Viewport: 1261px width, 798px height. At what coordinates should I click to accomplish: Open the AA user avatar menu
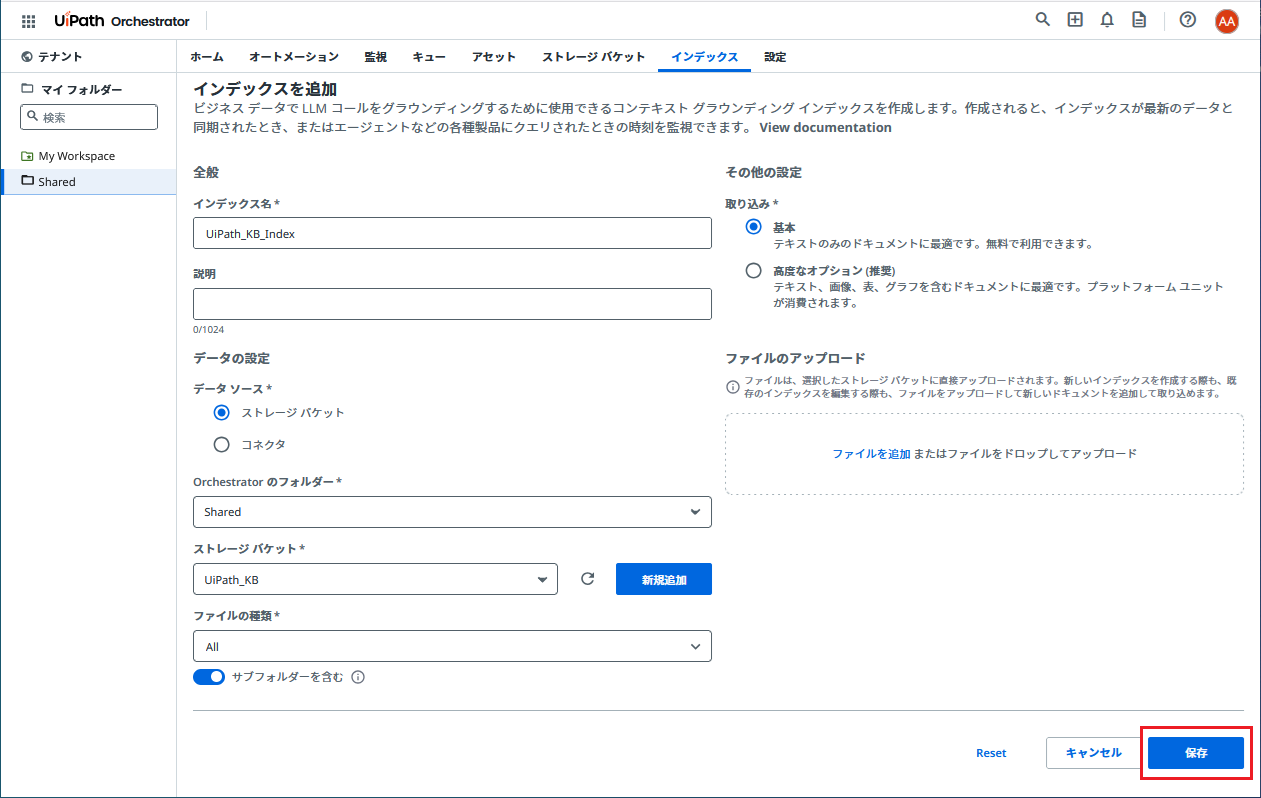point(1227,21)
